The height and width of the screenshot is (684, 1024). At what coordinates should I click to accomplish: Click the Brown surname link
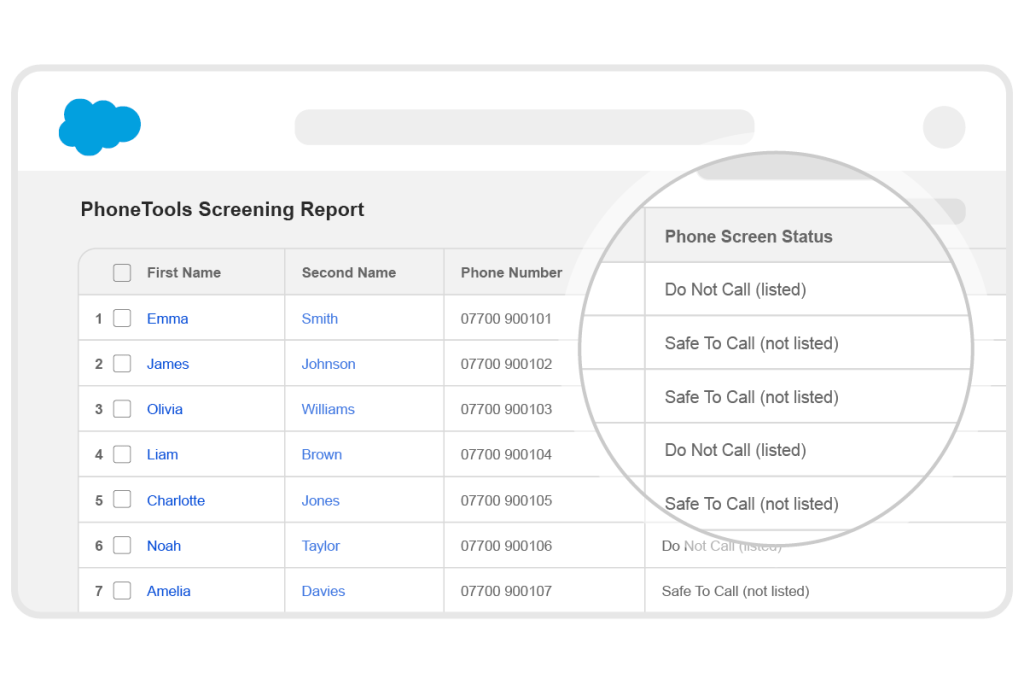tap(321, 455)
